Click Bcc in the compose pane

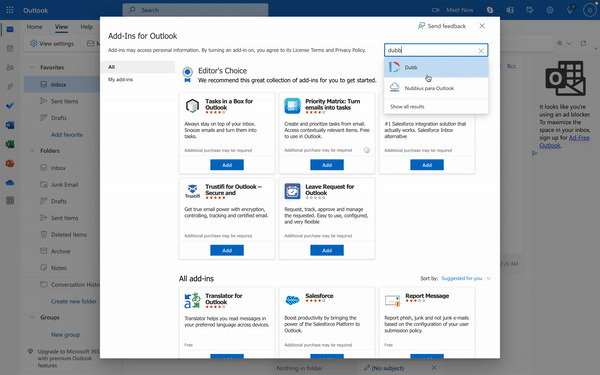pos(511,66)
